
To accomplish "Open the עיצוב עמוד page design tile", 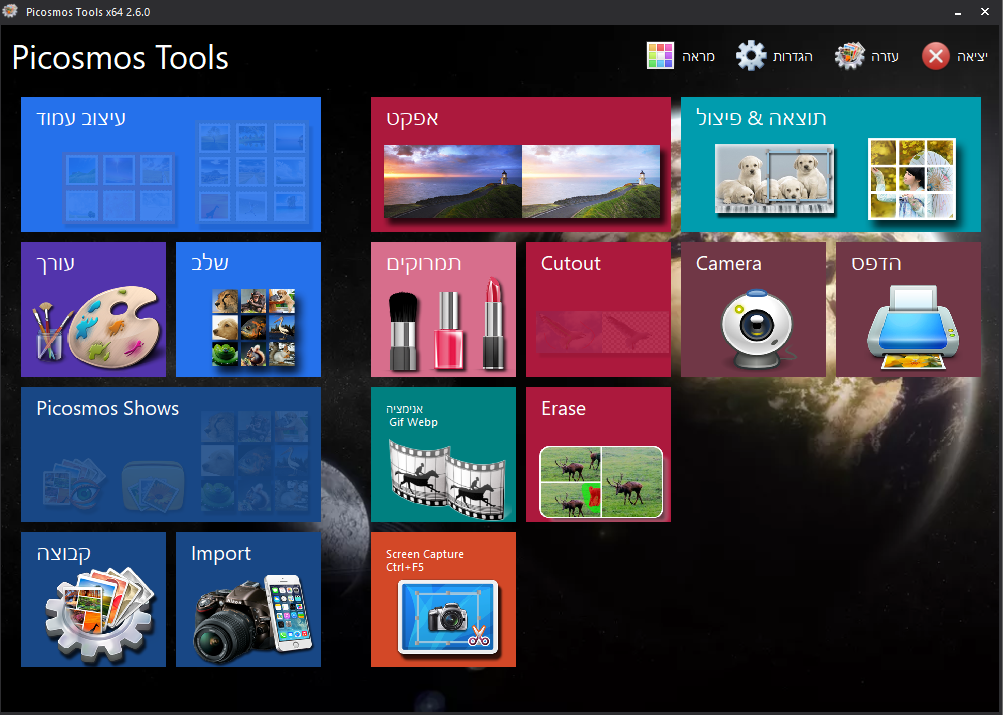I will tap(171, 164).
